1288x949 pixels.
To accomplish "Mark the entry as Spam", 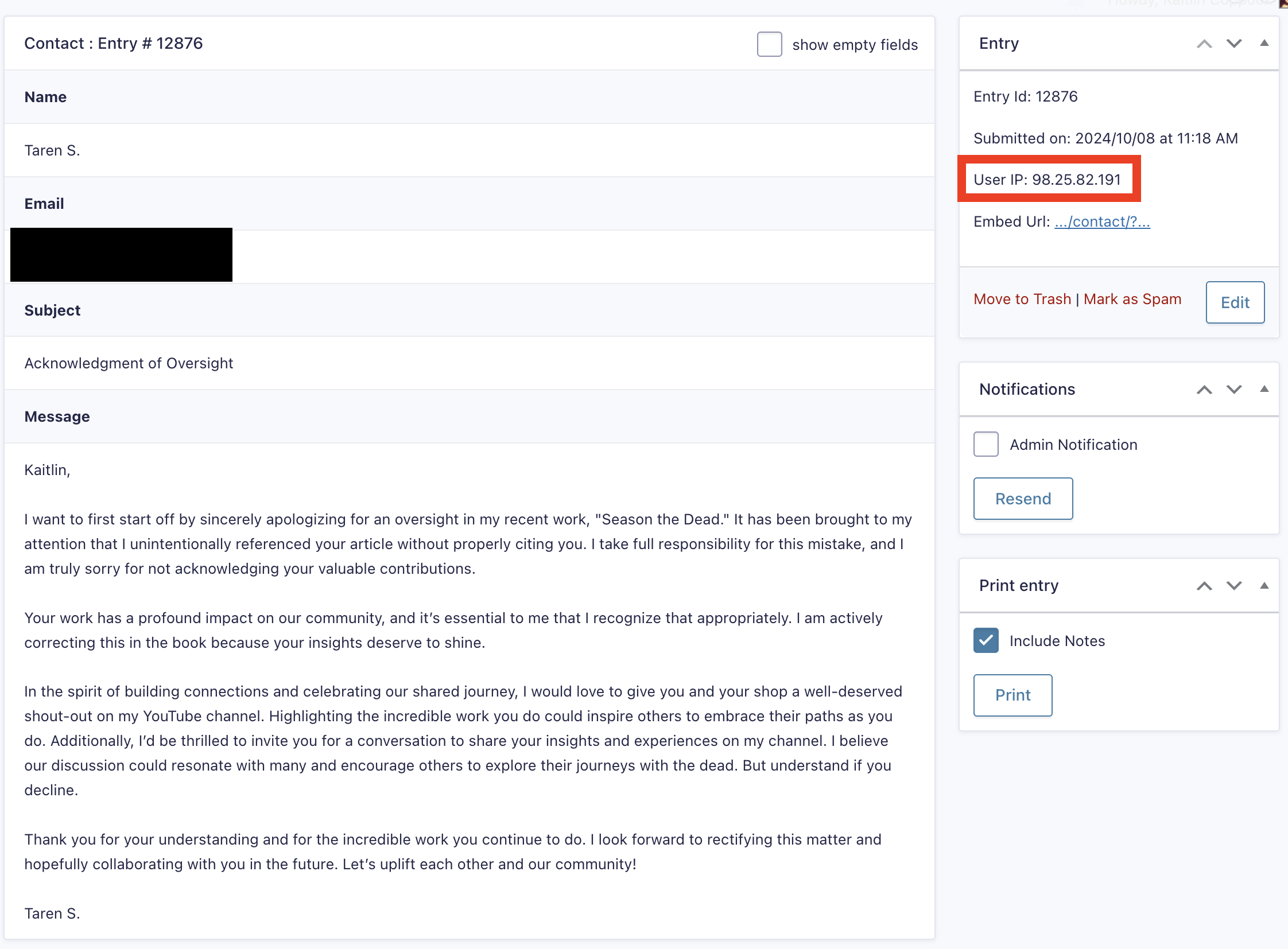I will (x=1132, y=300).
